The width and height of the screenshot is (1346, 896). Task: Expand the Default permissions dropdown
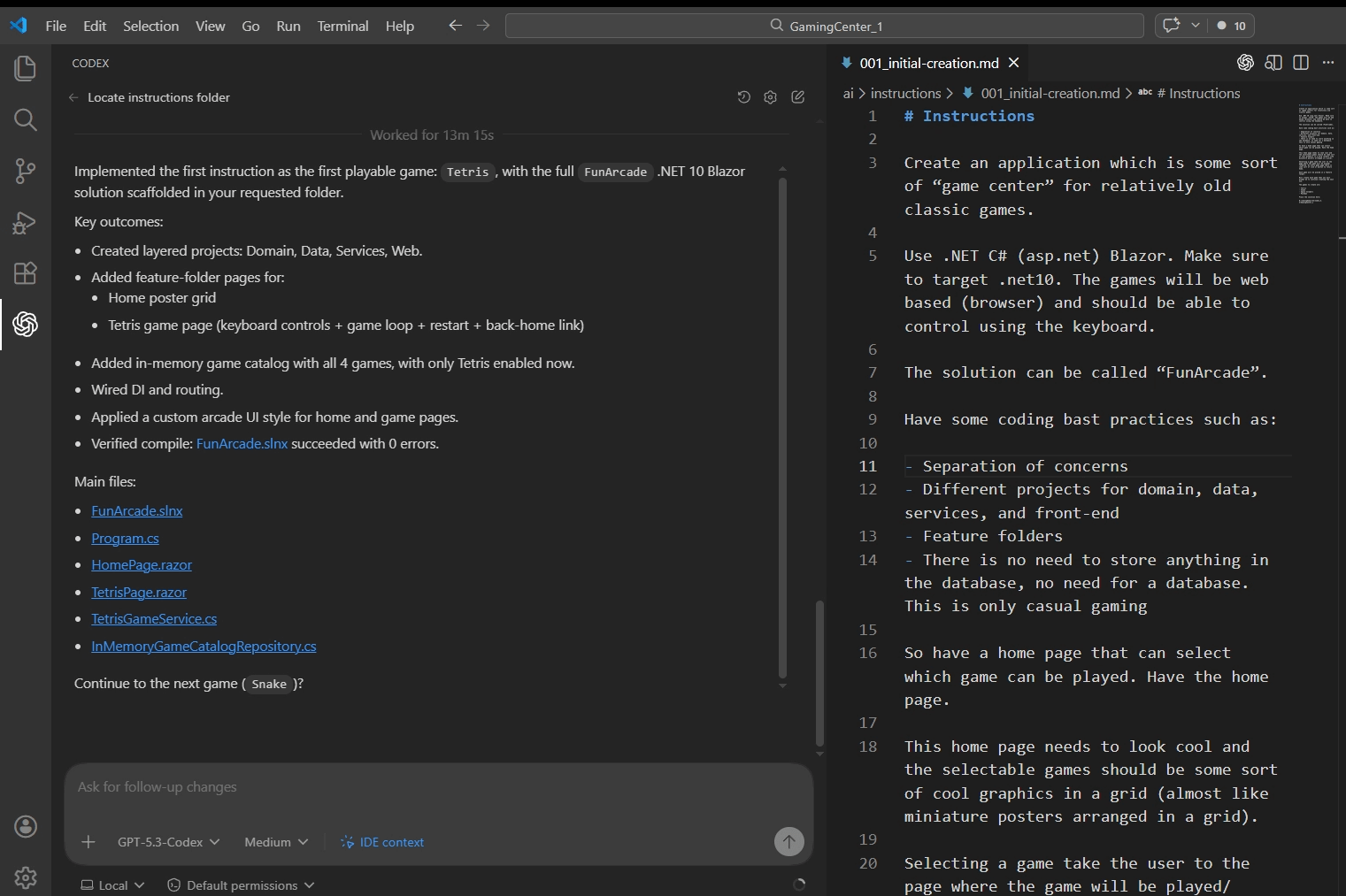point(241,885)
